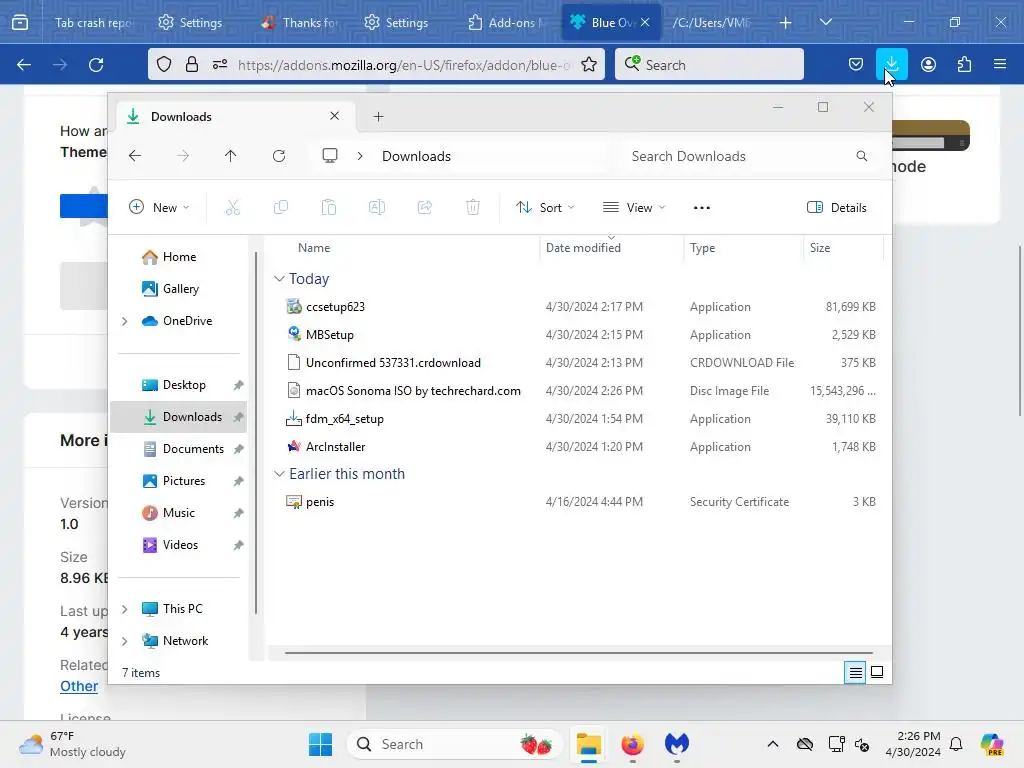Open Documents in navigation pane
The image size is (1024, 768).
[x=193, y=449]
